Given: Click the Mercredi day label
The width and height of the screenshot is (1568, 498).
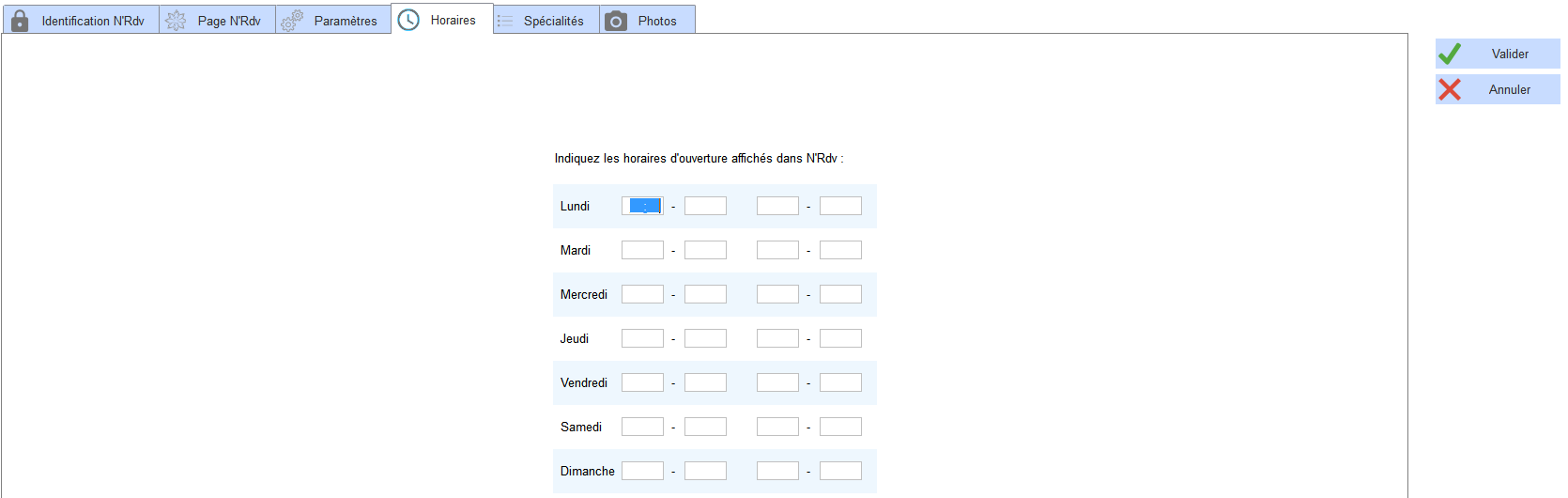Looking at the screenshot, I should (584, 294).
